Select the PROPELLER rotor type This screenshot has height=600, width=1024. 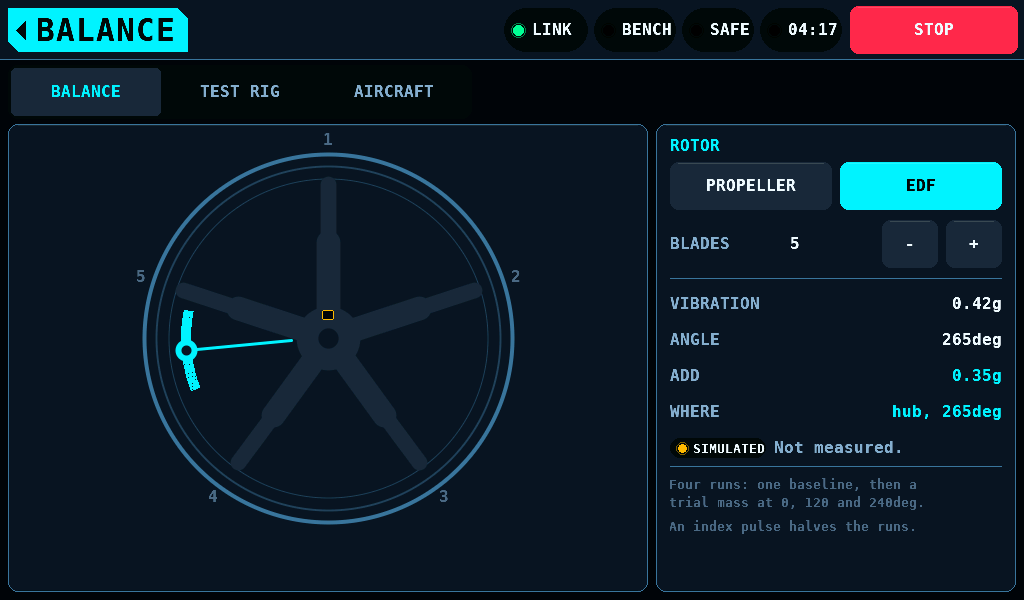pos(751,186)
